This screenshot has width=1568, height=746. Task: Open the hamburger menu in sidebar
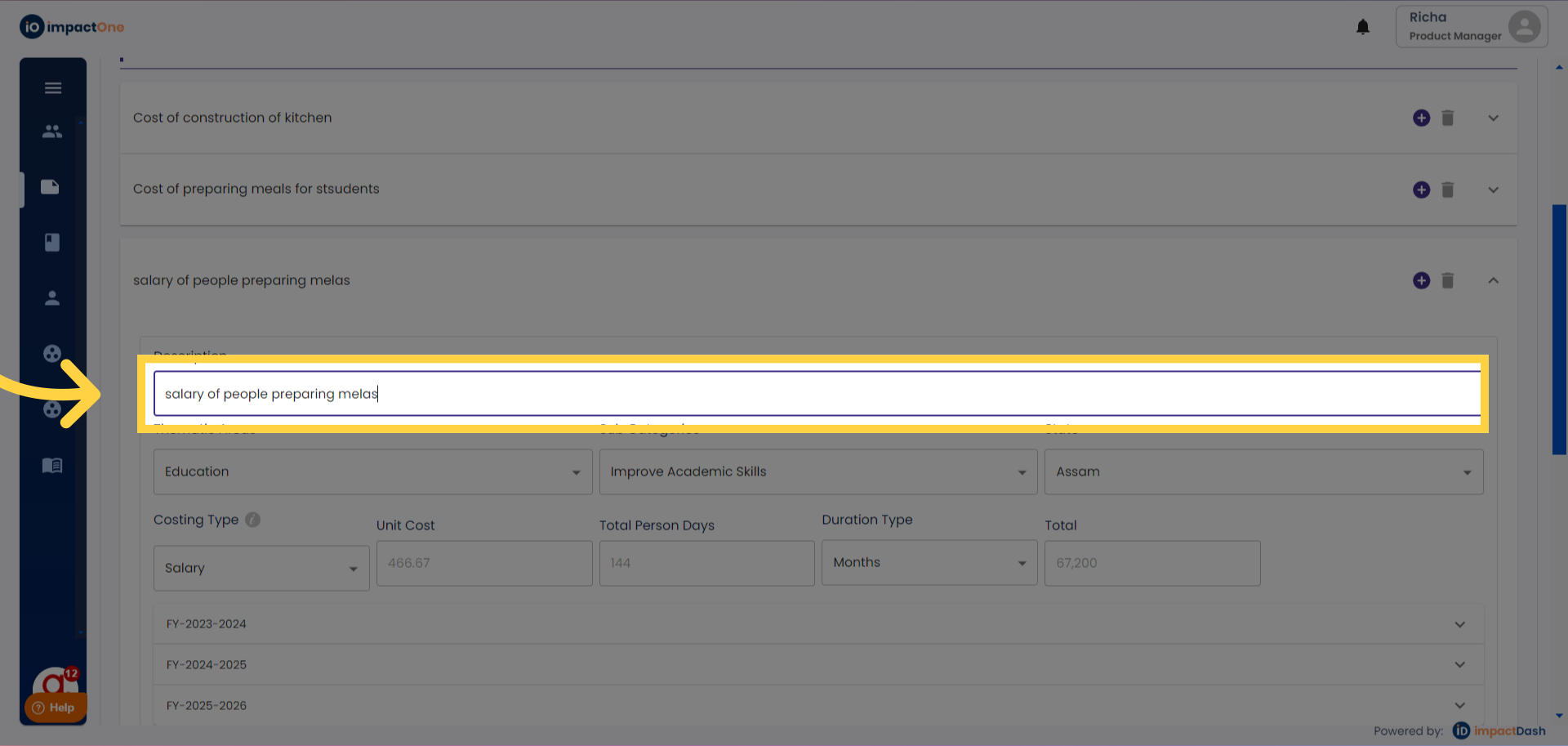coord(53,88)
